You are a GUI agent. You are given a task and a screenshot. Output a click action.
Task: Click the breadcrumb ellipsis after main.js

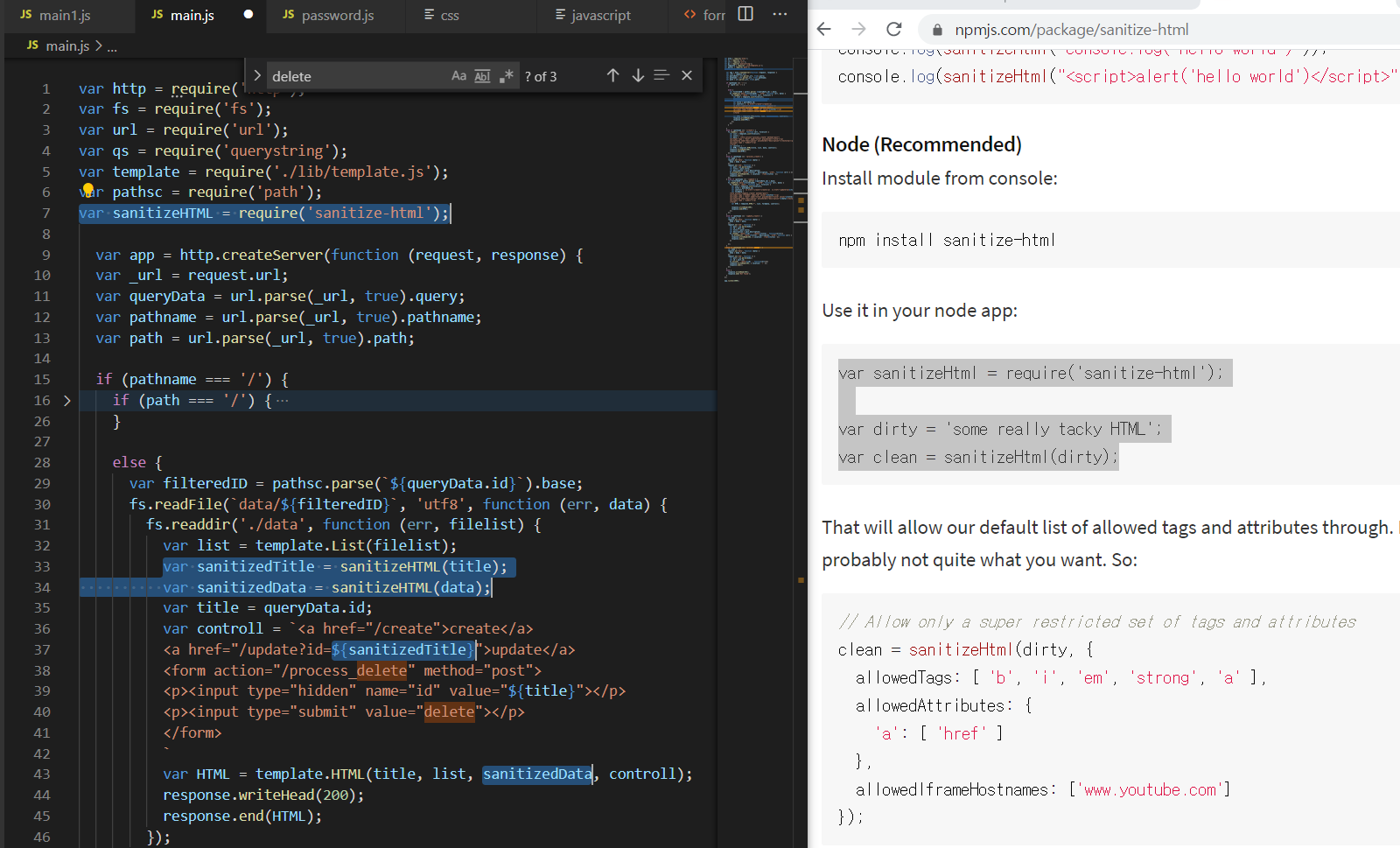point(112,46)
